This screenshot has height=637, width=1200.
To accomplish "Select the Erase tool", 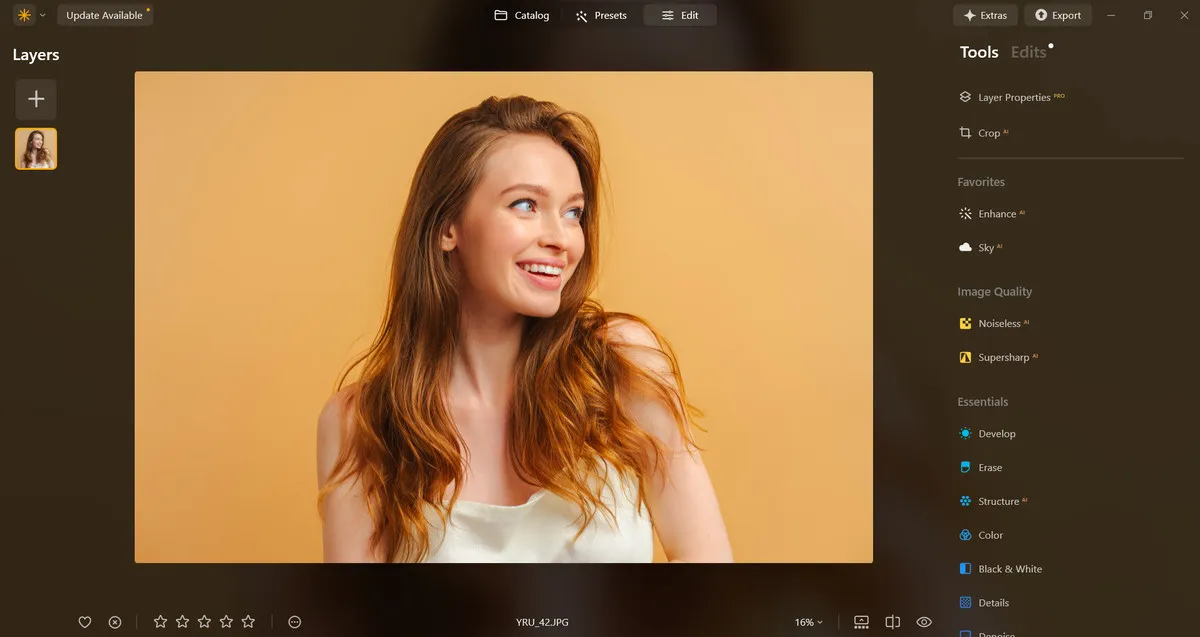I will pos(989,468).
